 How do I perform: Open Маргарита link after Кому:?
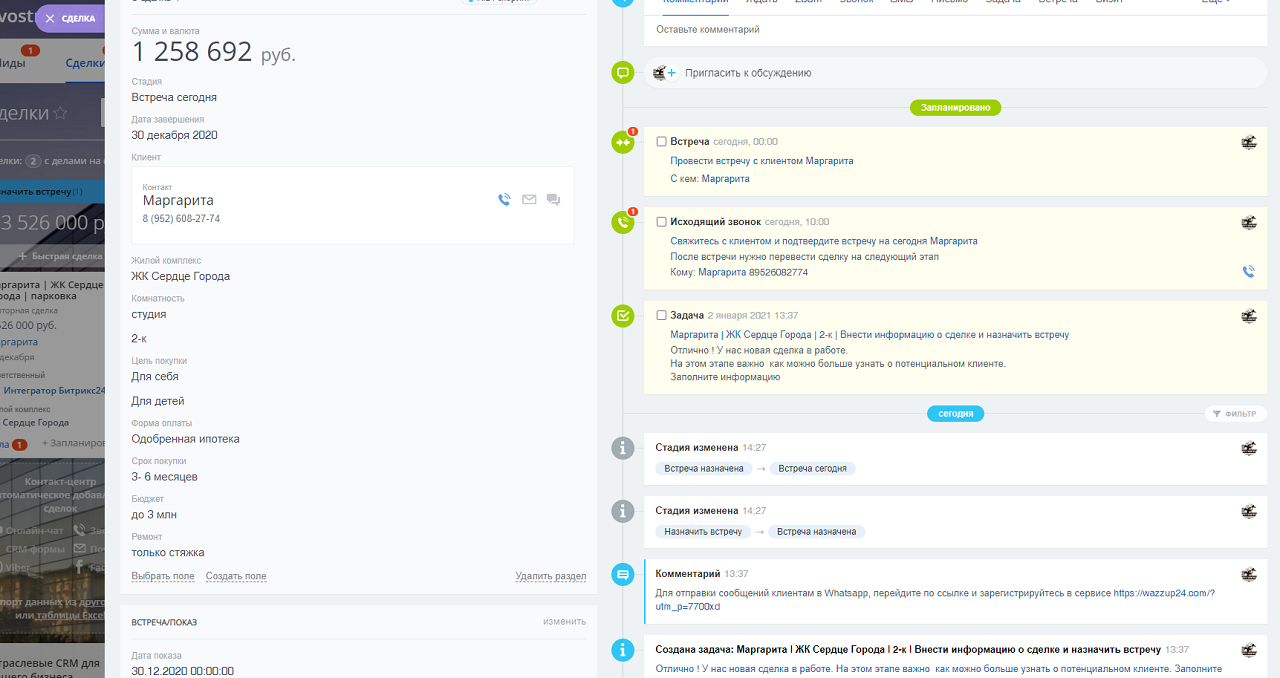722,272
